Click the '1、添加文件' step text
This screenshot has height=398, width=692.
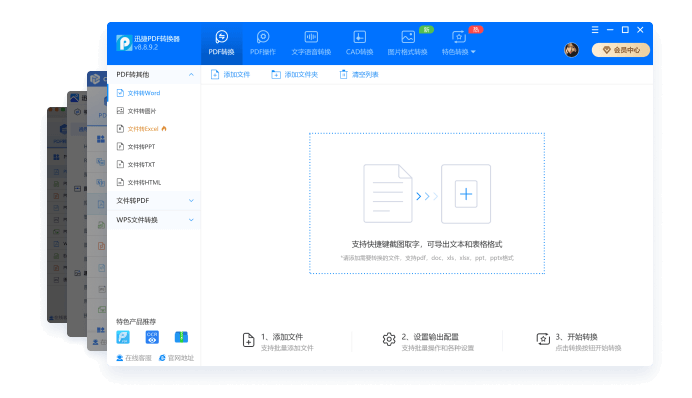(282, 337)
